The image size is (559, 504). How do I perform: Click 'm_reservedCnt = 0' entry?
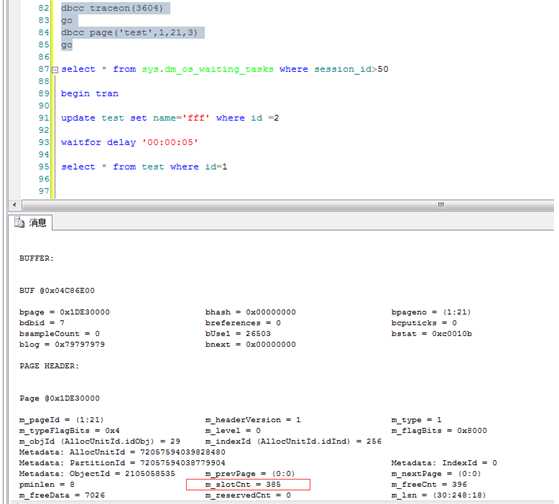point(248,495)
